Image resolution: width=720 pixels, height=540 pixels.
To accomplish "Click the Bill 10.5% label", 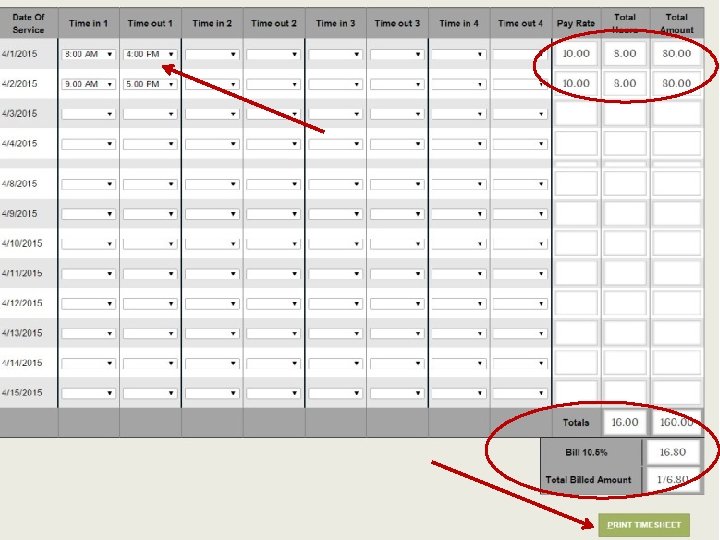I will point(586,452).
